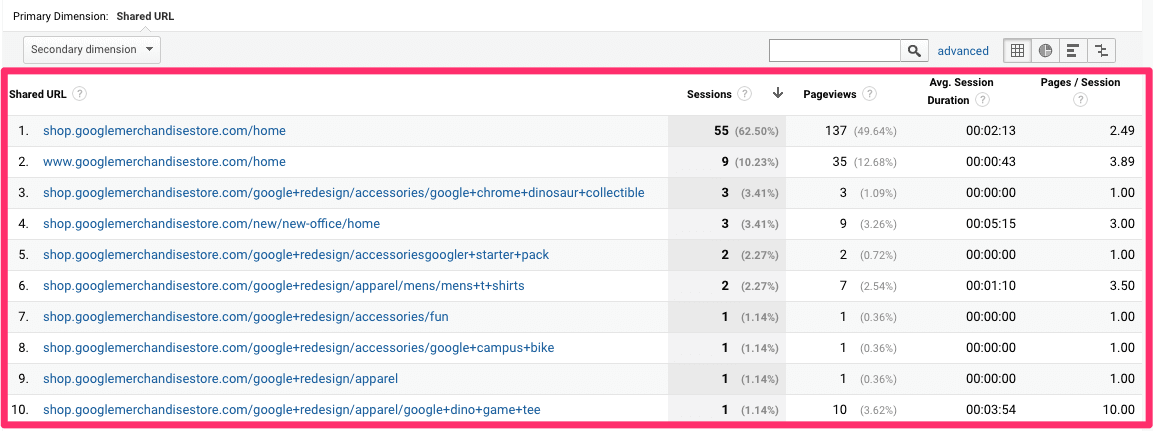
Task: Click duration value 00:01:10
Action: [990, 285]
